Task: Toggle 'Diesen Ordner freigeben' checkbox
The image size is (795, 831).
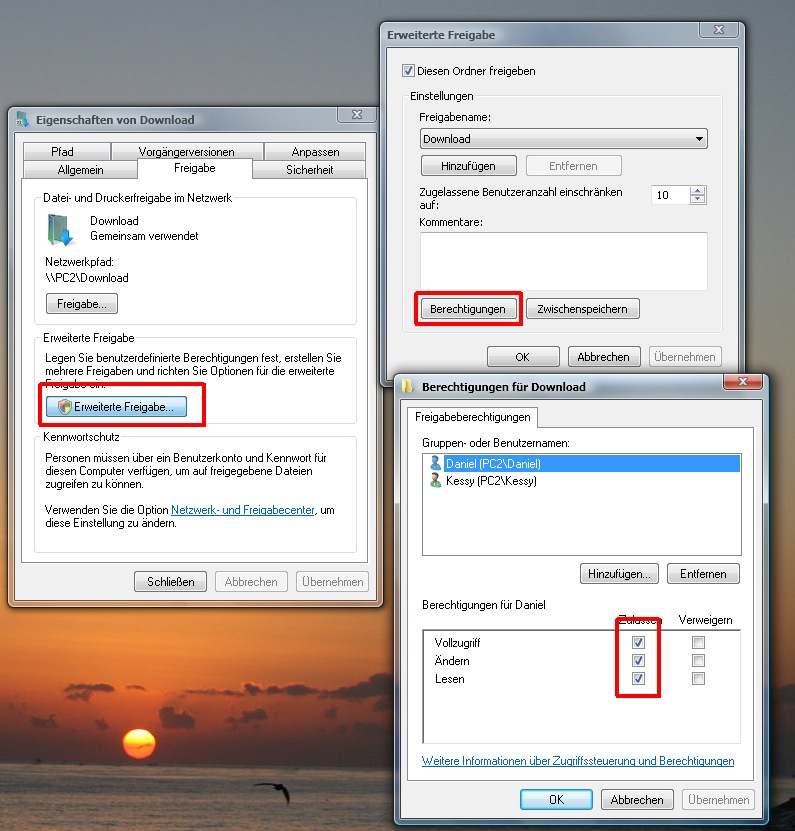Action: click(x=408, y=70)
